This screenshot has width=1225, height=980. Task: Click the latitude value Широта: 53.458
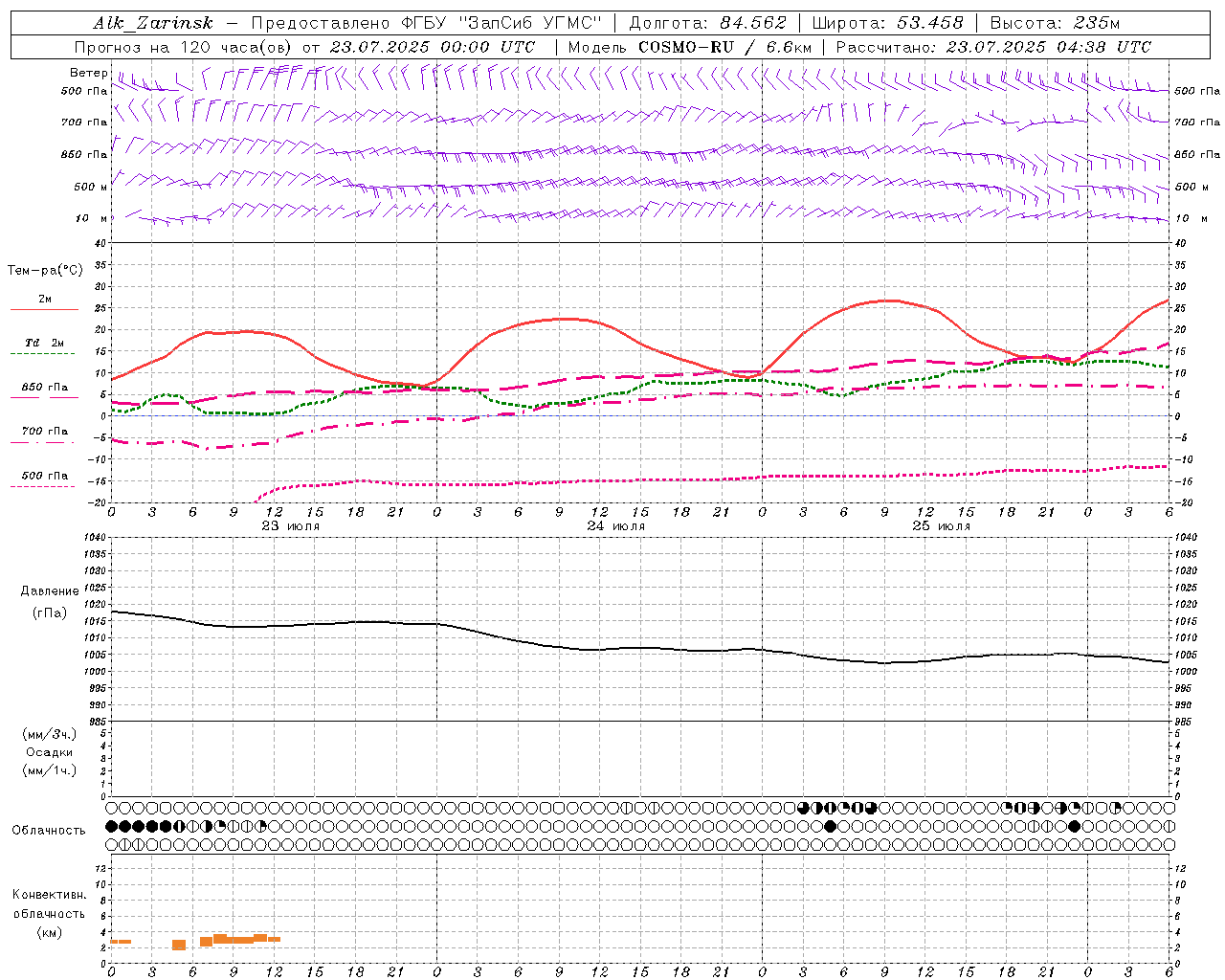(x=887, y=23)
